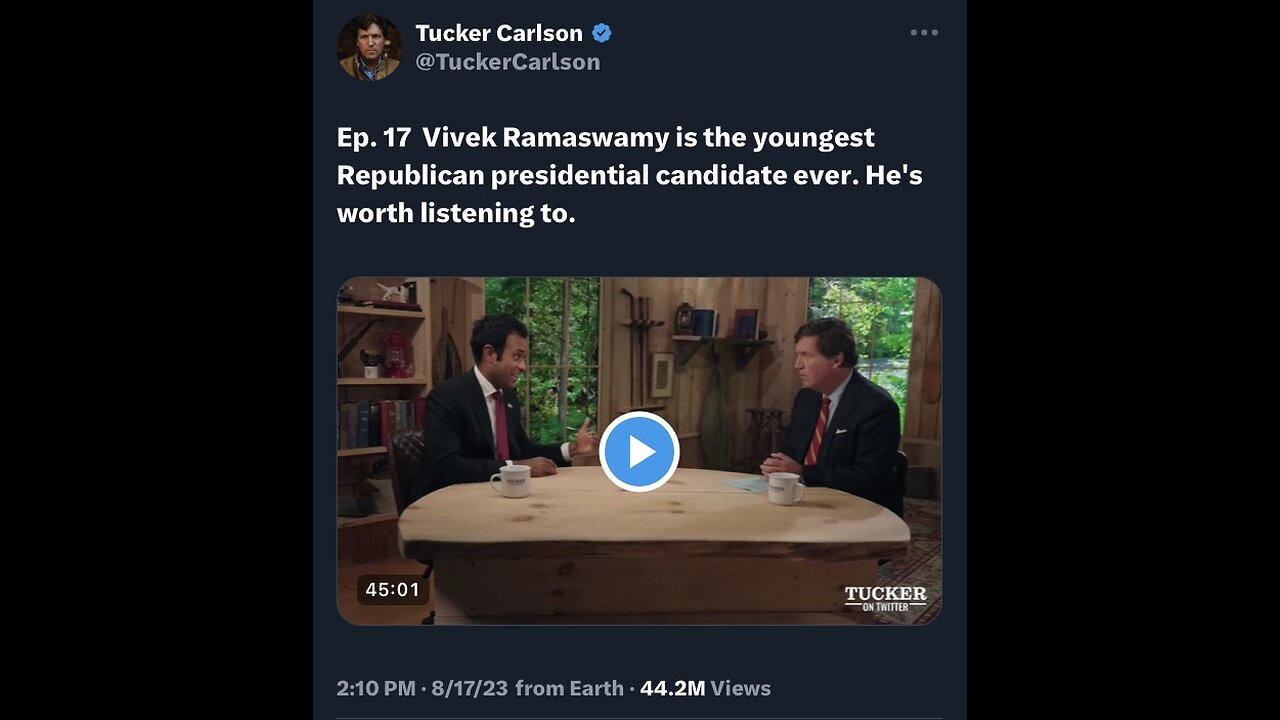Click the @TuckerCarlson handle
The width and height of the screenshot is (1280, 720).
(x=508, y=62)
